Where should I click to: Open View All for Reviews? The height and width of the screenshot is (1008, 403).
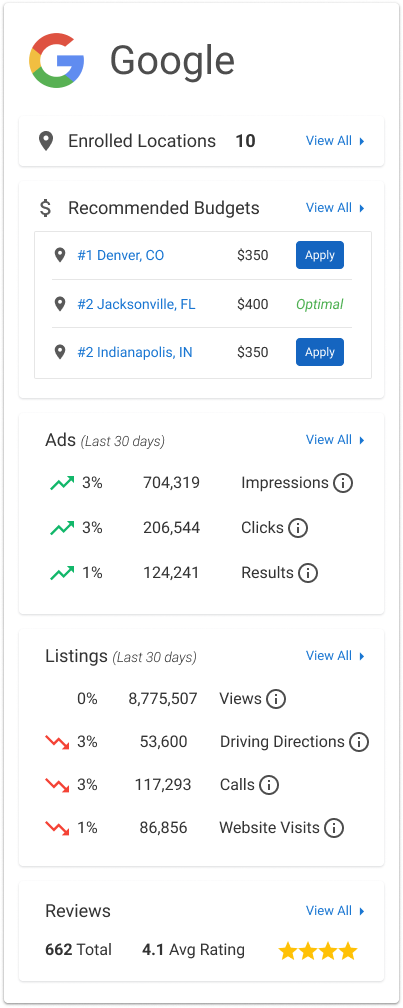pos(335,911)
